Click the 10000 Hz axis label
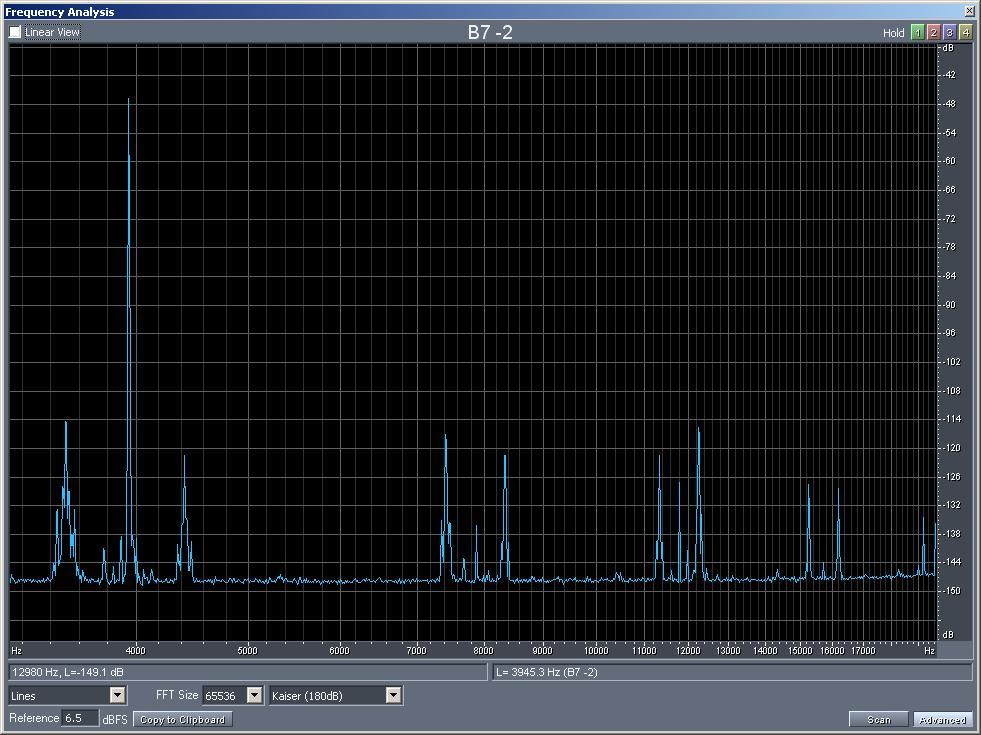The width and height of the screenshot is (981, 735). pyautogui.click(x=596, y=651)
